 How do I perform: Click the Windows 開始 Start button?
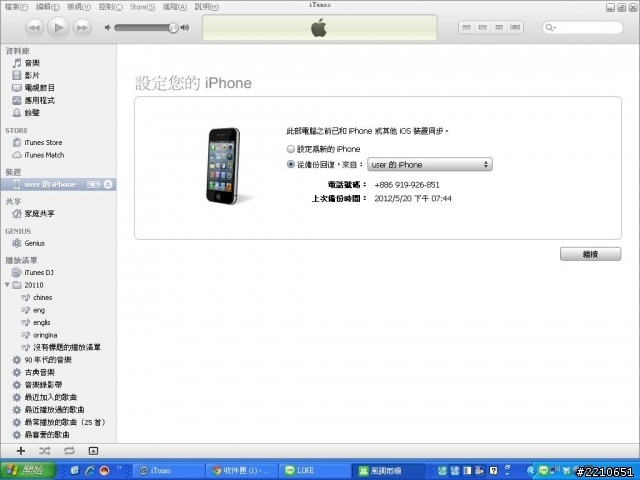(28, 471)
